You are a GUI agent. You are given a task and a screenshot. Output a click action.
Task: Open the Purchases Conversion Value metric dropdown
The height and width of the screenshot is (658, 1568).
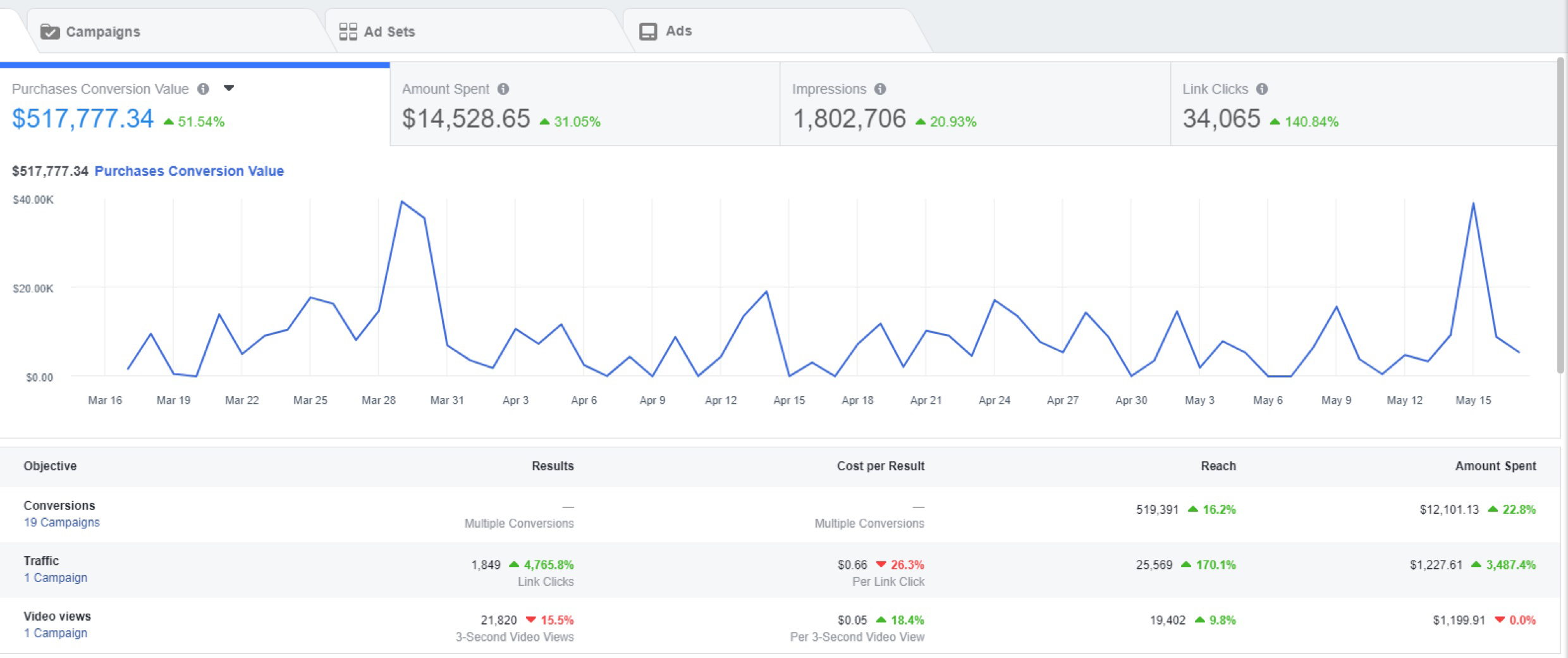[x=229, y=89]
